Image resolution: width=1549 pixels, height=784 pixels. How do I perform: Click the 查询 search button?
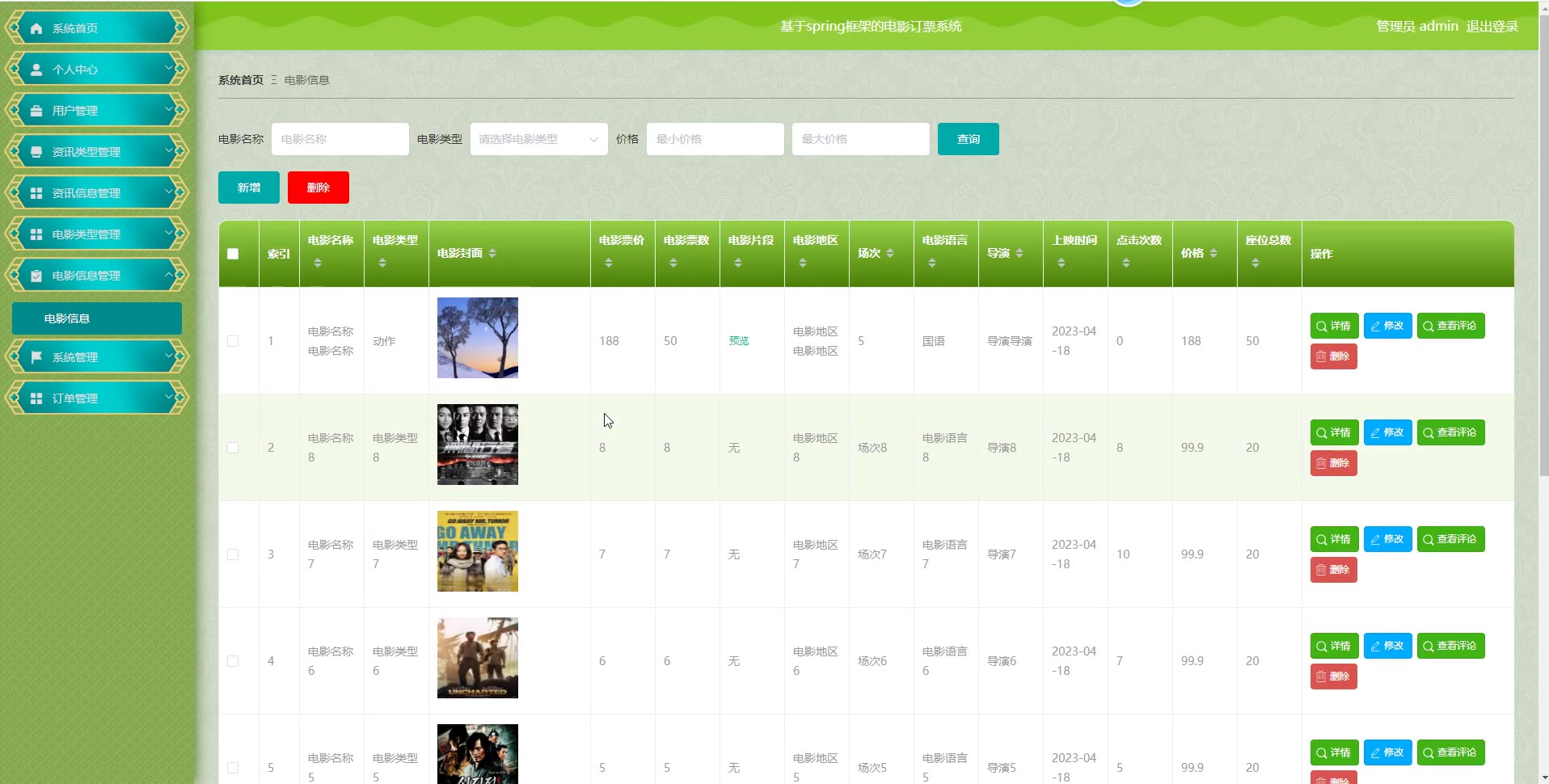969,139
